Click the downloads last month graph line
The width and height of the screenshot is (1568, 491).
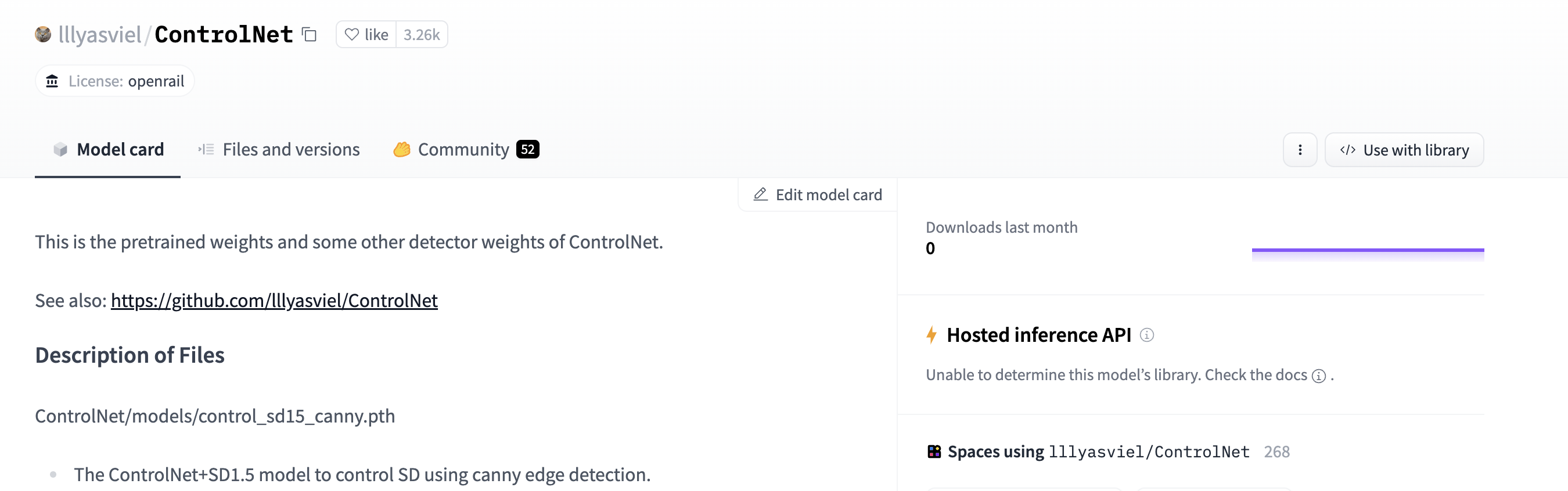(1368, 250)
